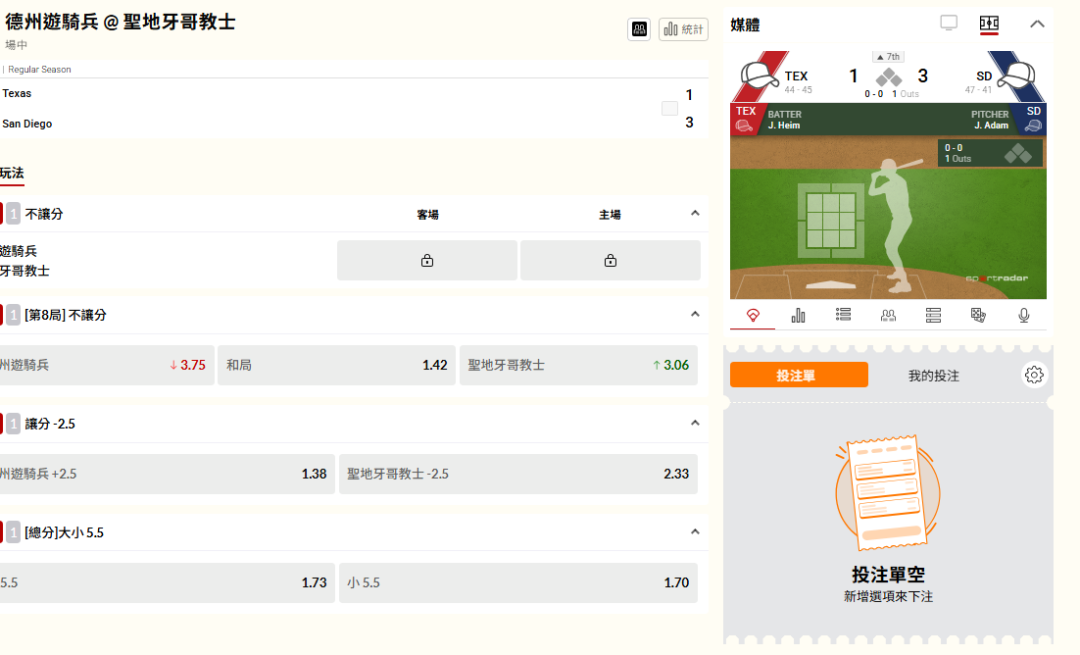The width and height of the screenshot is (1080, 655).
Task: Click the strike zone grid in tracker
Action: [831, 220]
